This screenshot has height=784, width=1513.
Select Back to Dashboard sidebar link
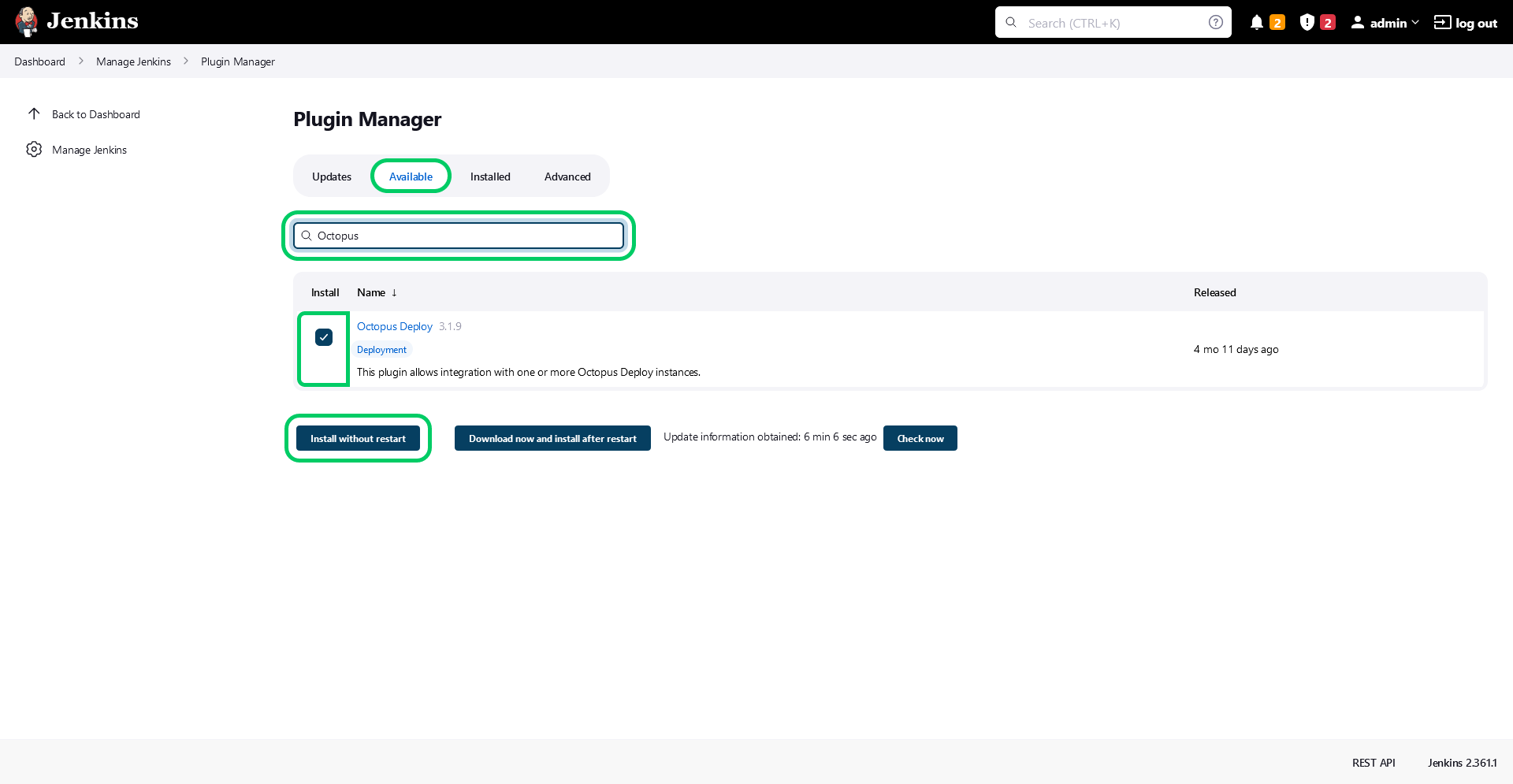[96, 114]
